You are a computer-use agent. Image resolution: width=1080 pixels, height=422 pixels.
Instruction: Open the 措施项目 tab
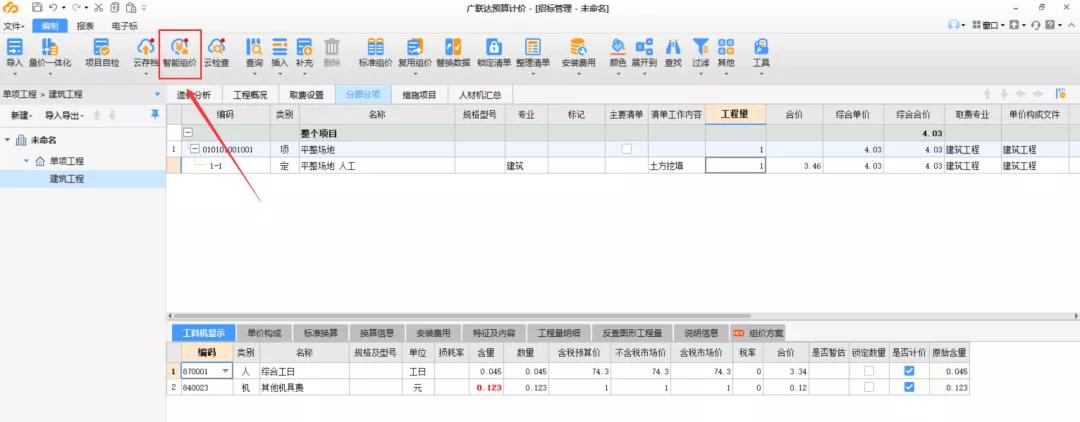(x=419, y=95)
